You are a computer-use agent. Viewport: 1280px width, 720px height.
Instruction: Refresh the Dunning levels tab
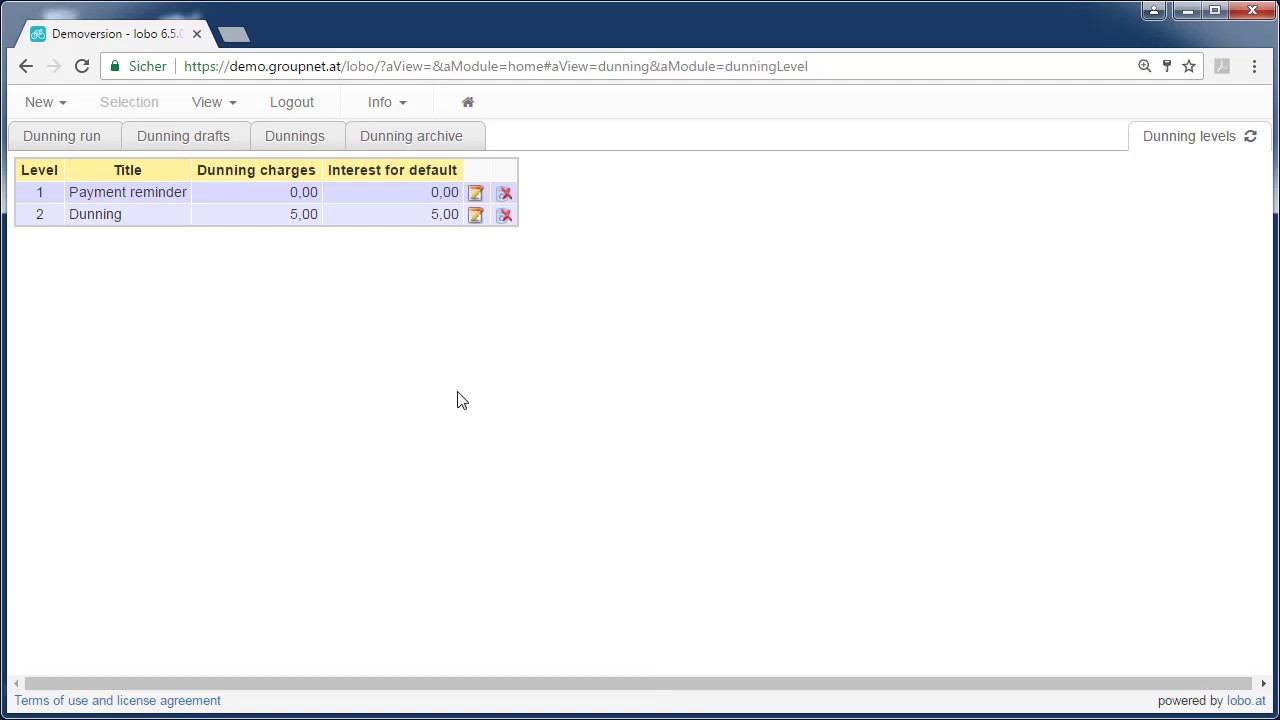(x=1250, y=136)
